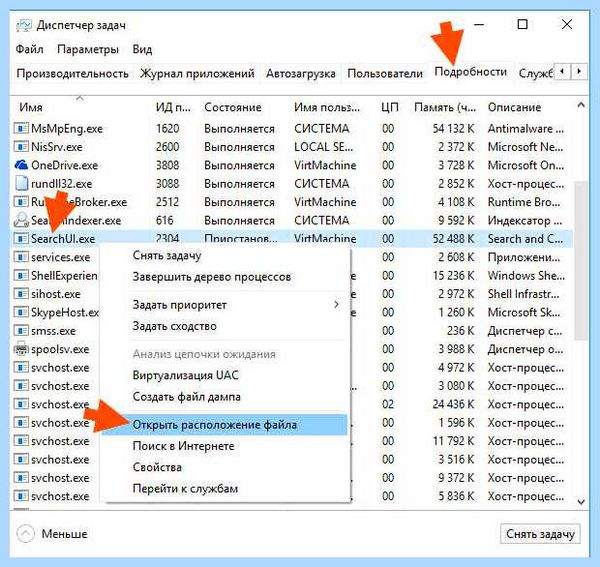Click the LOCAL SE... user name cell

click(323, 147)
